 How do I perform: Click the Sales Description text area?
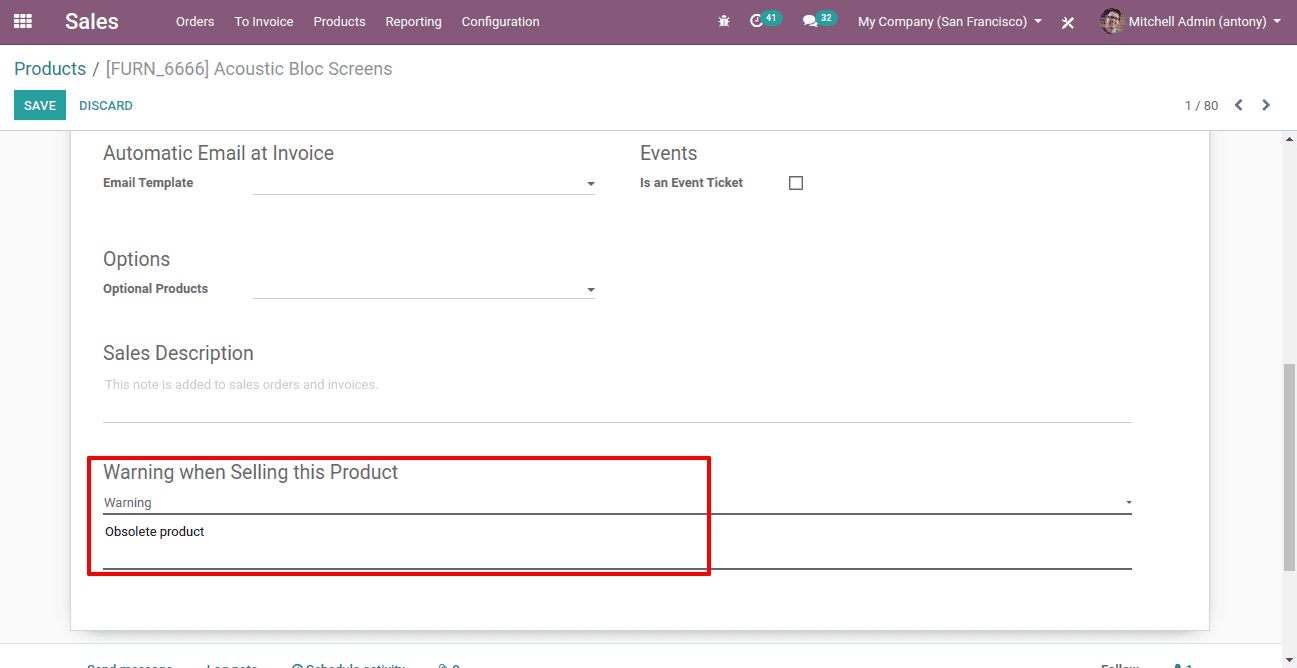[x=617, y=396]
